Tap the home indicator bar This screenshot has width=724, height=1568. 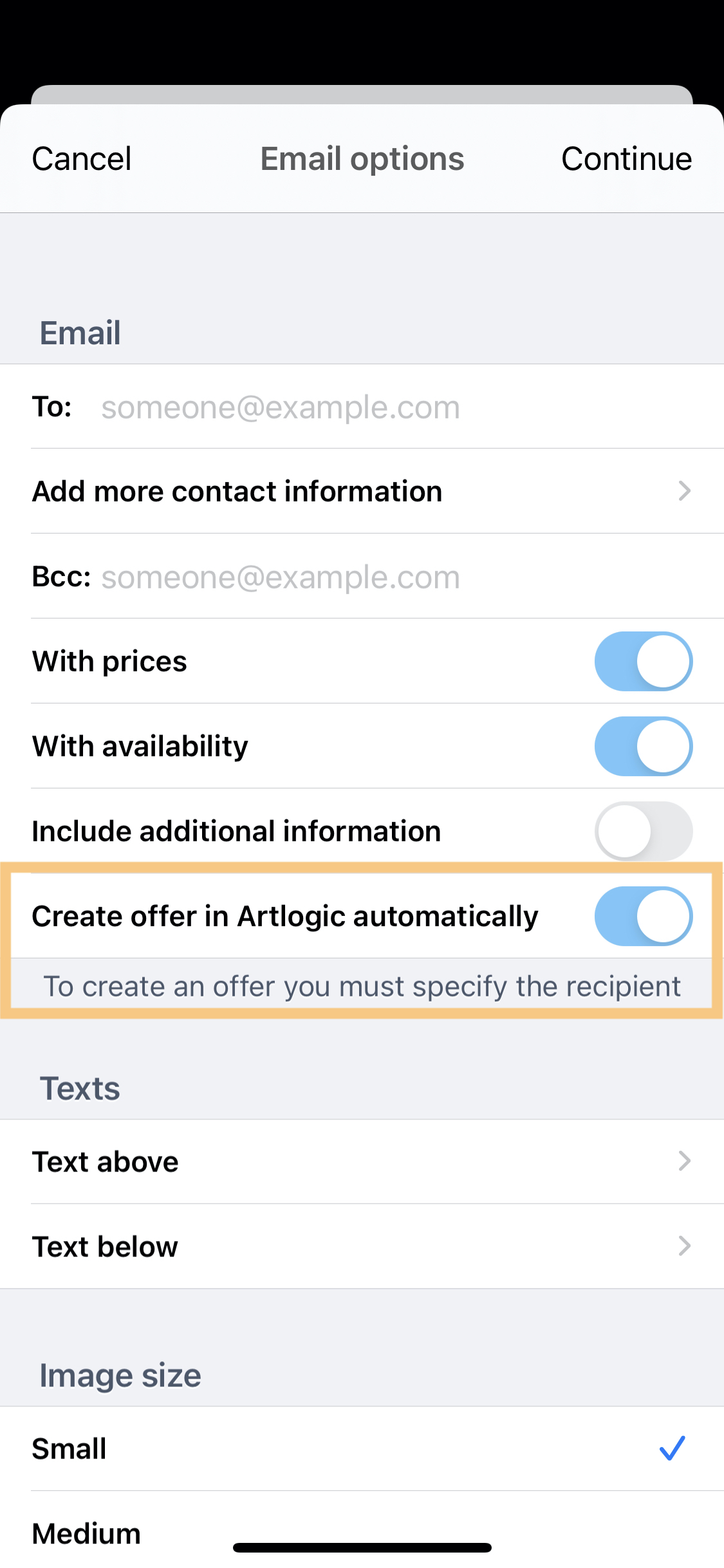coord(362,1547)
